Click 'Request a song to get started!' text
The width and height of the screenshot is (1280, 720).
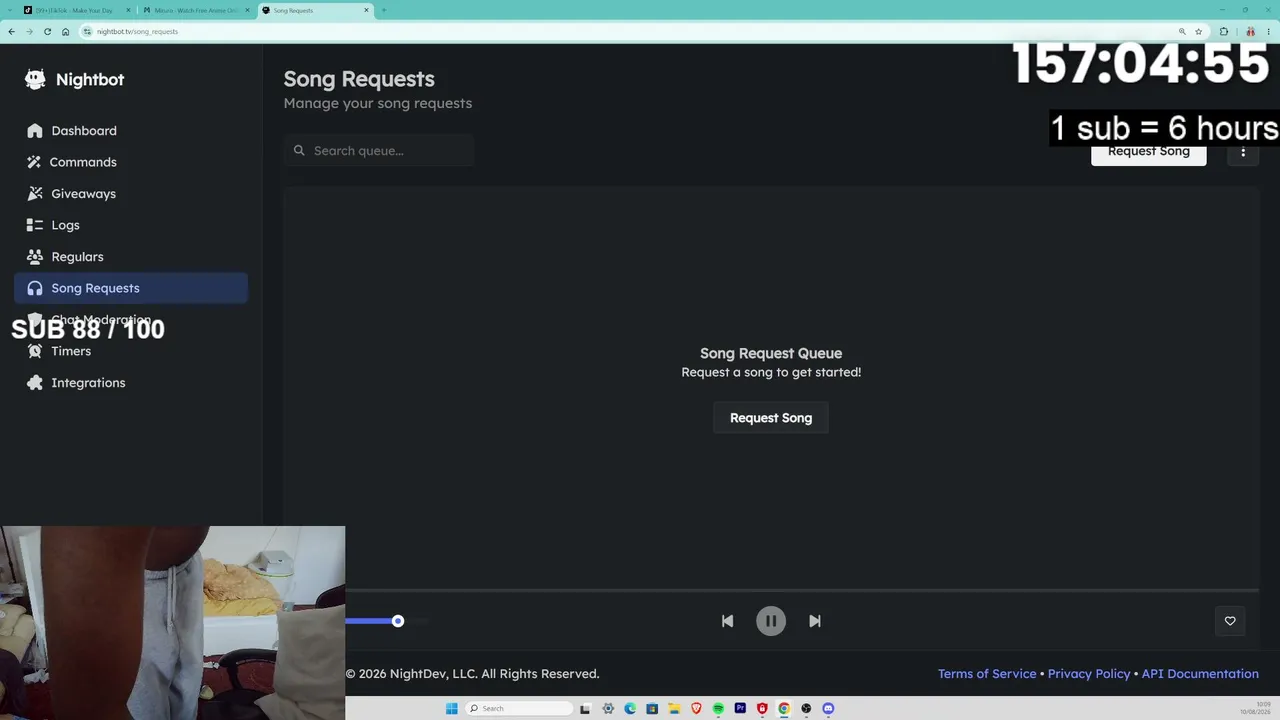click(771, 372)
